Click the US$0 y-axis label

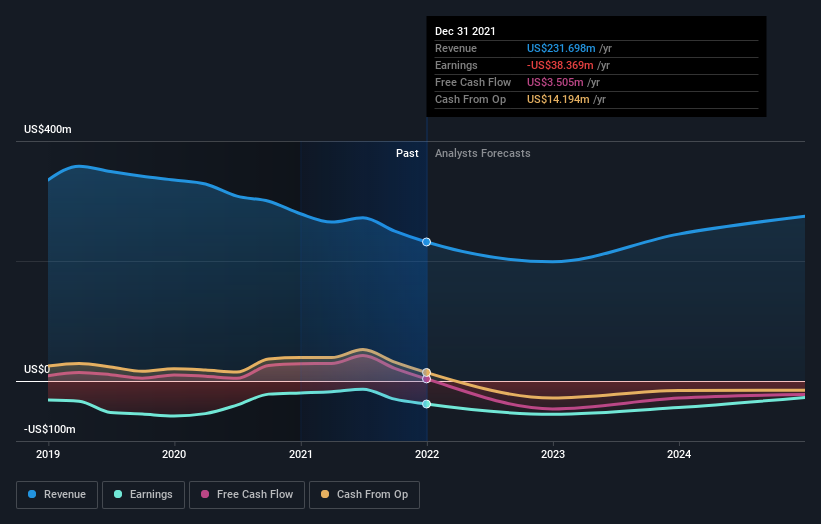37,370
